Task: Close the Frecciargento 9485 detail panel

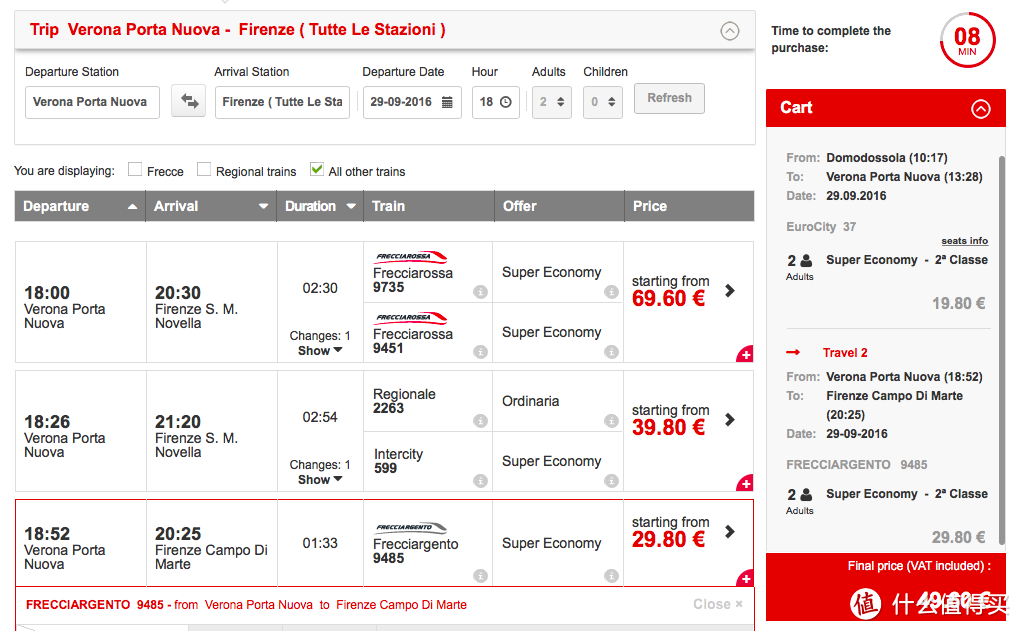Action: point(718,604)
